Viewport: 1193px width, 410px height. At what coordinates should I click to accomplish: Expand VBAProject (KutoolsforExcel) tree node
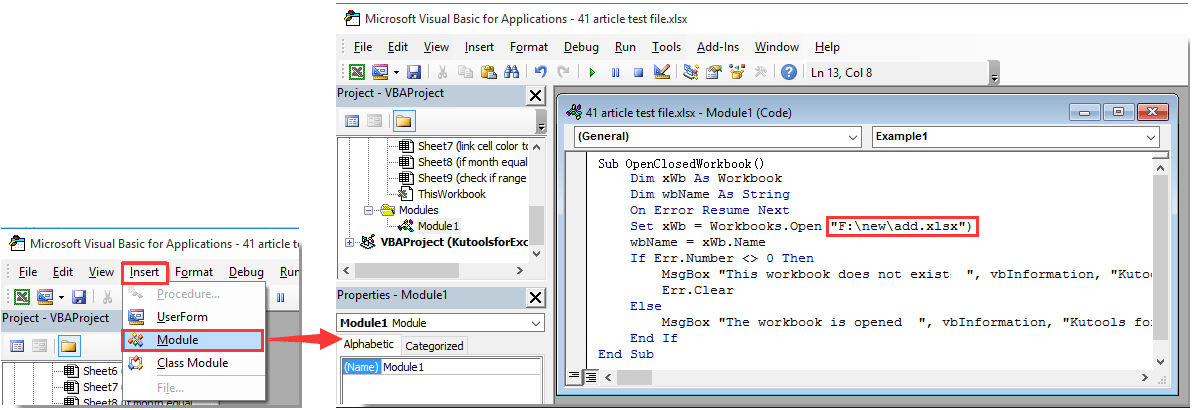coord(349,242)
